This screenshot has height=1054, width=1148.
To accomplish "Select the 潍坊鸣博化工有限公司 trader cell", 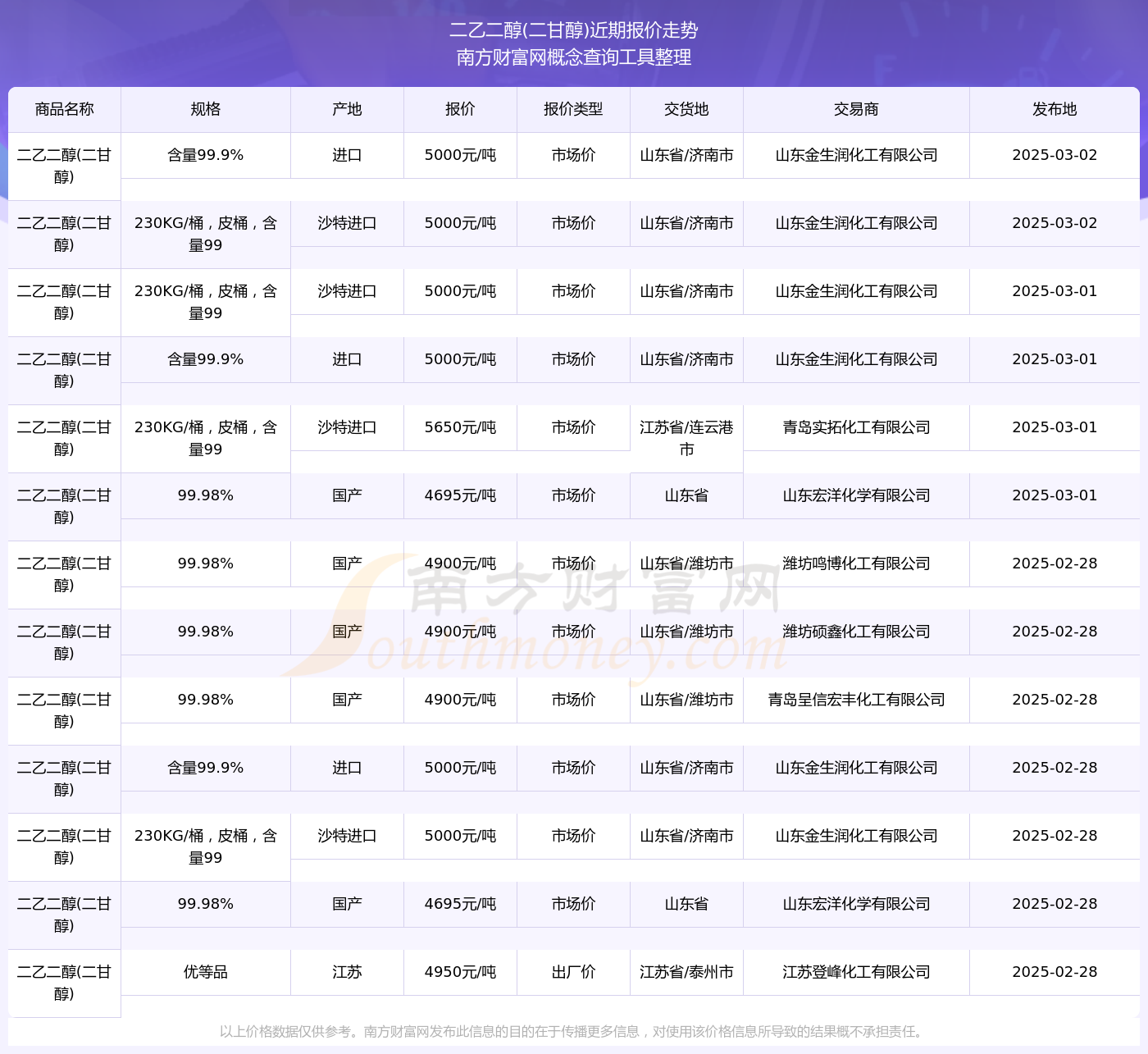I will click(856, 564).
